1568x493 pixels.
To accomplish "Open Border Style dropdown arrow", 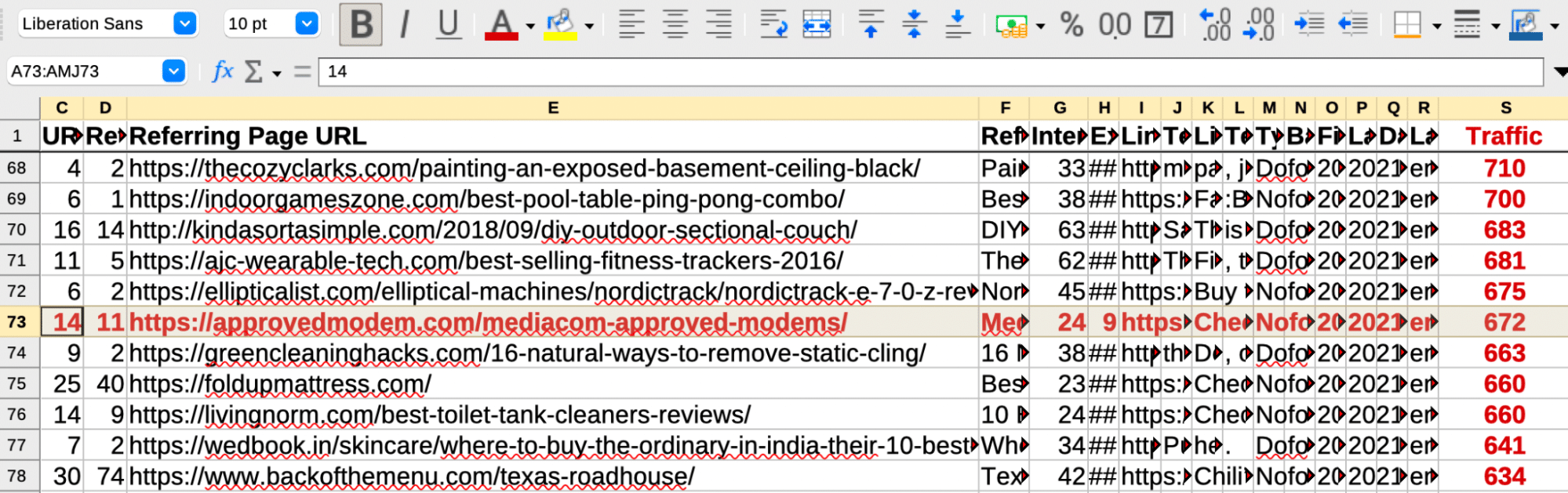I will (1496, 26).
